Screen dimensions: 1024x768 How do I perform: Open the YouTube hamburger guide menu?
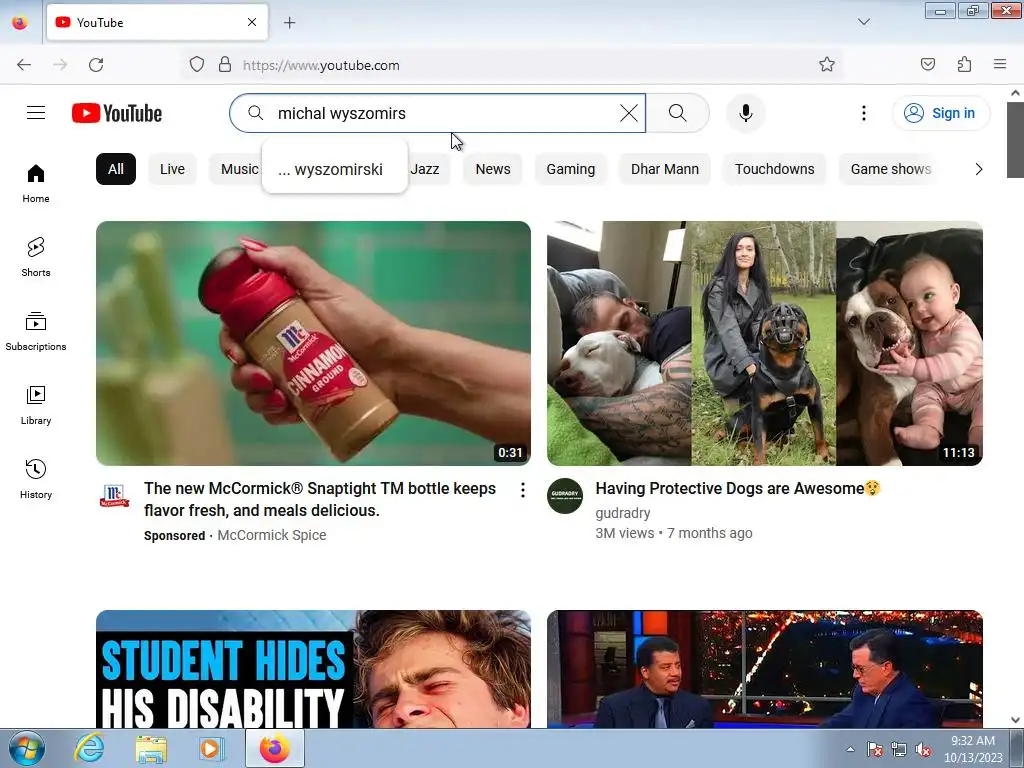[x=36, y=113]
